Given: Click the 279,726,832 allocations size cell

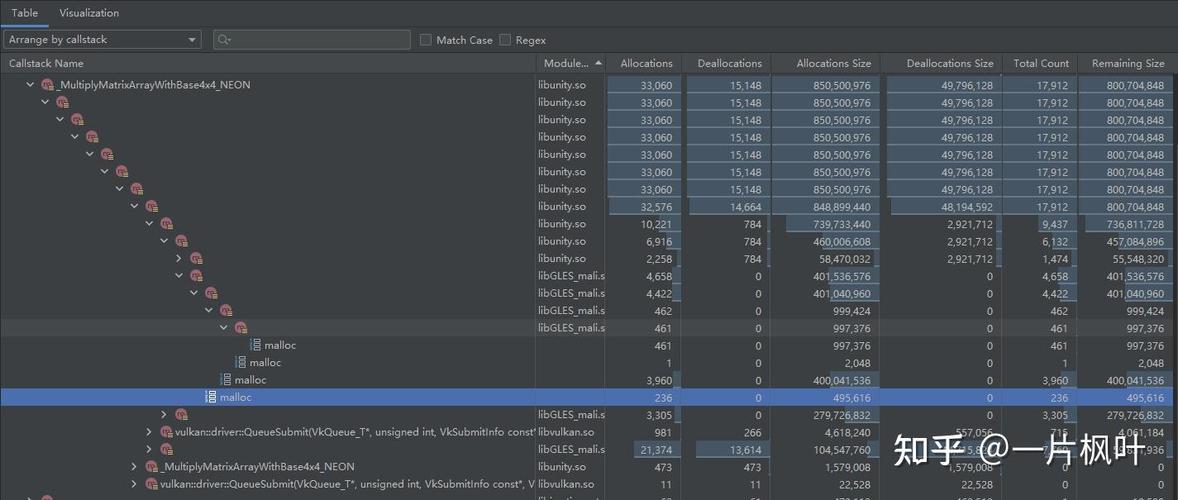Looking at the screenshot, I should click(827, 414).
